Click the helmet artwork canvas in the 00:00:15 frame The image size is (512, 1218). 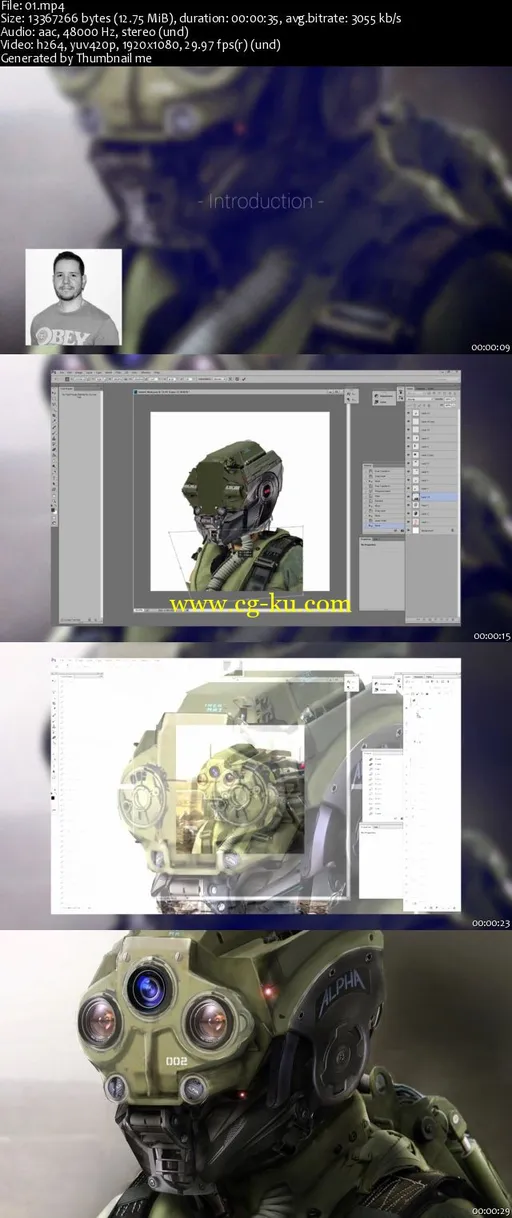[240, 500]
